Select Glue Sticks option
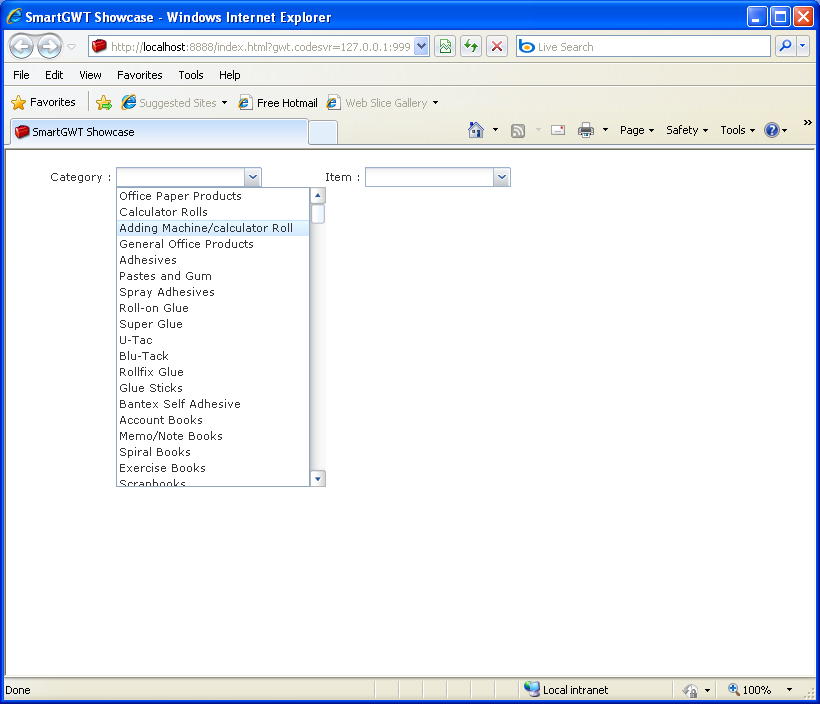Image resolution: width=820 pixels, height=704 pixels. point(213,388)
